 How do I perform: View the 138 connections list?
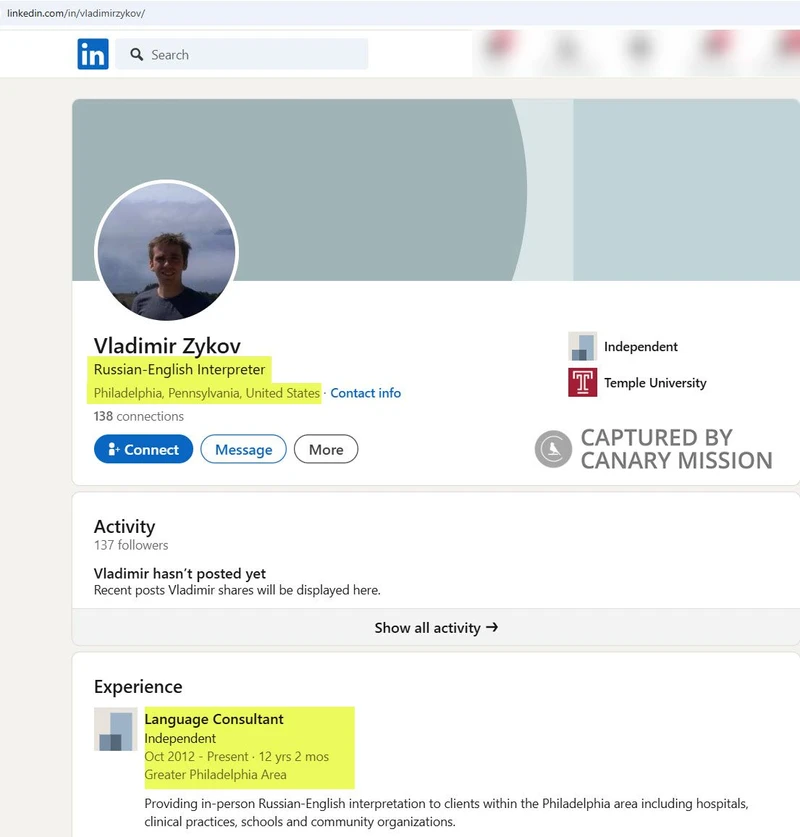point(141,416)
